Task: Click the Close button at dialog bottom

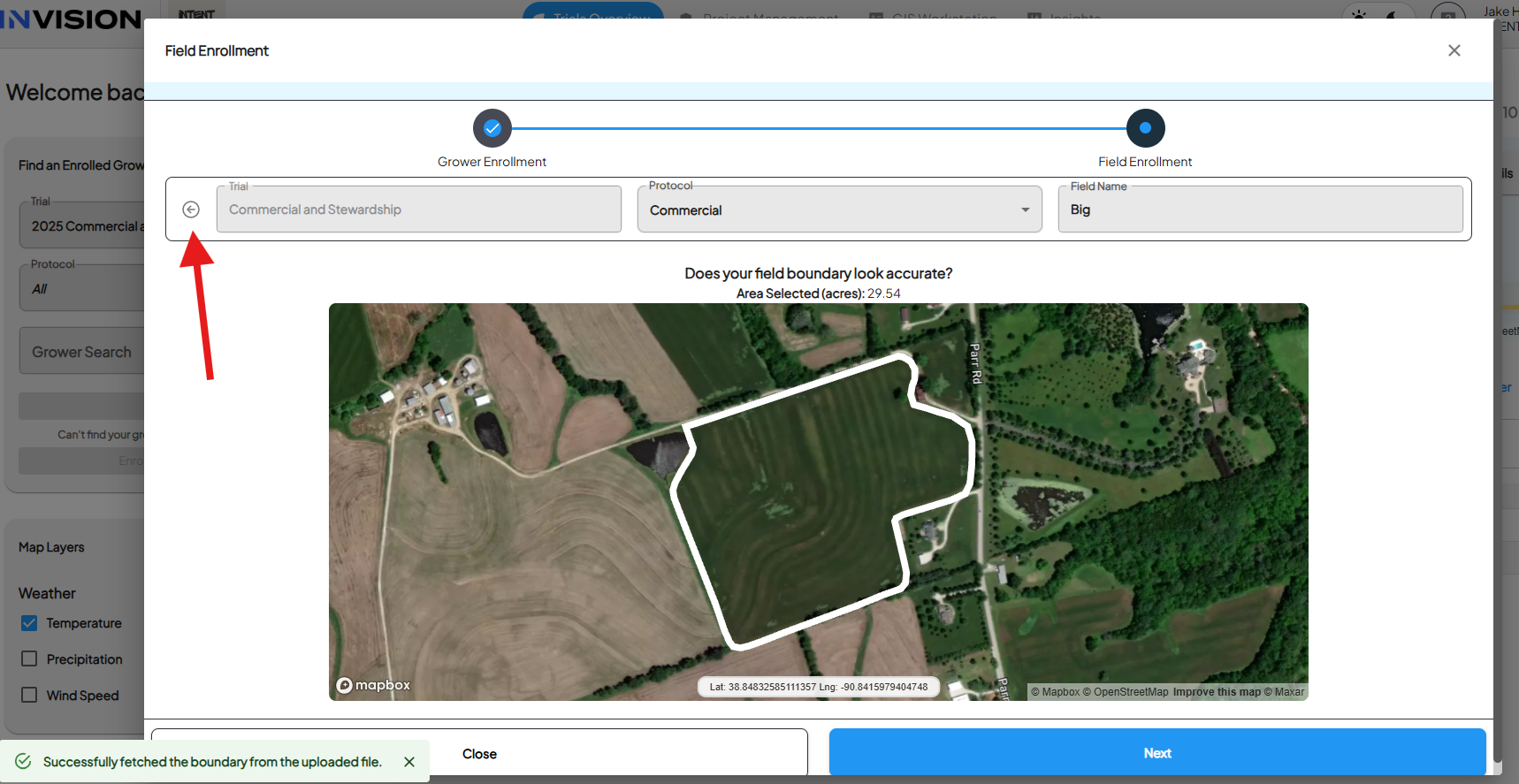Action: [479, 754]
